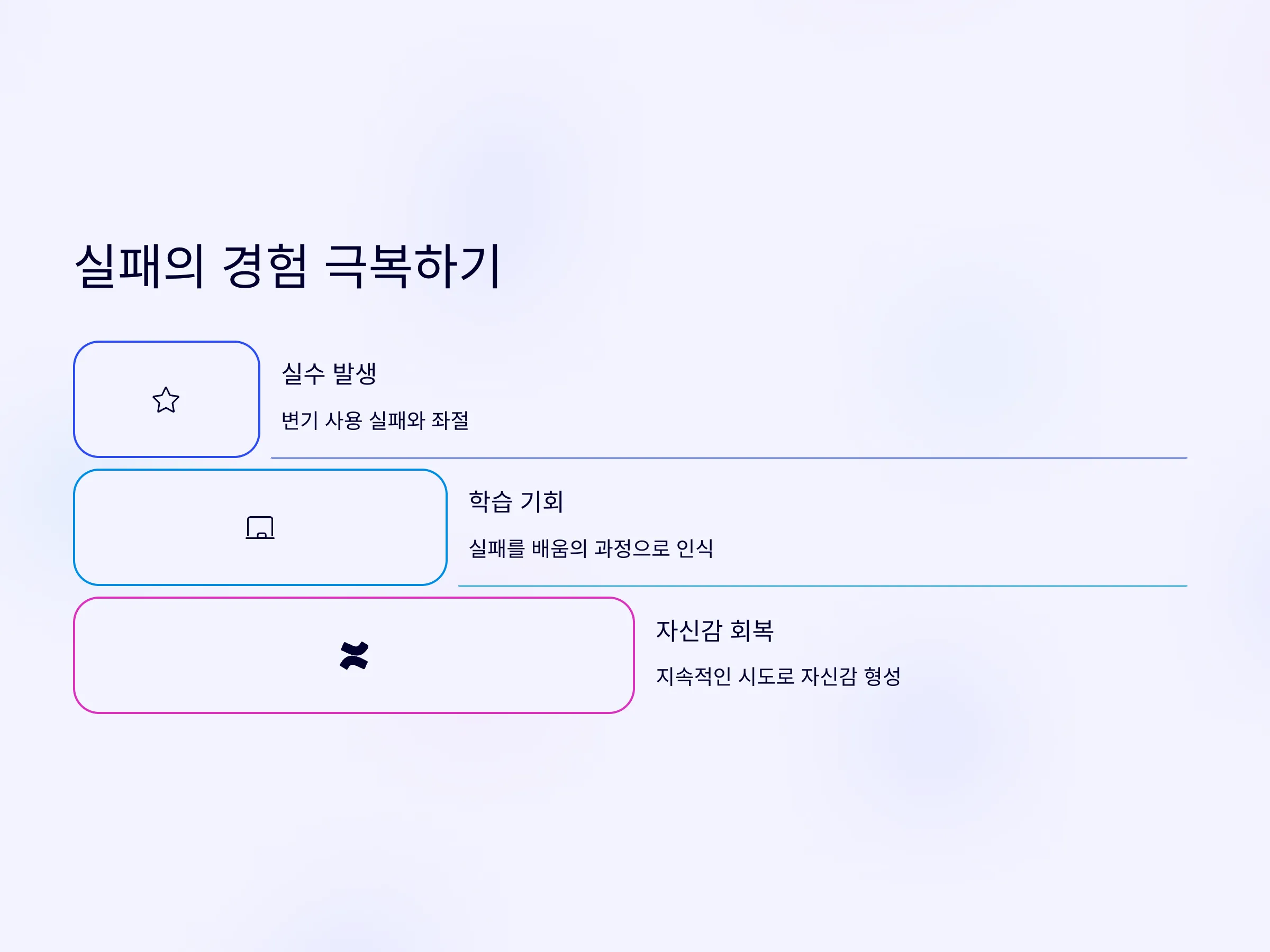Image resolution: width=1270 pixels, height=952 pixels.
Task: Click the word 변기 in the first description
Action: 300,420
